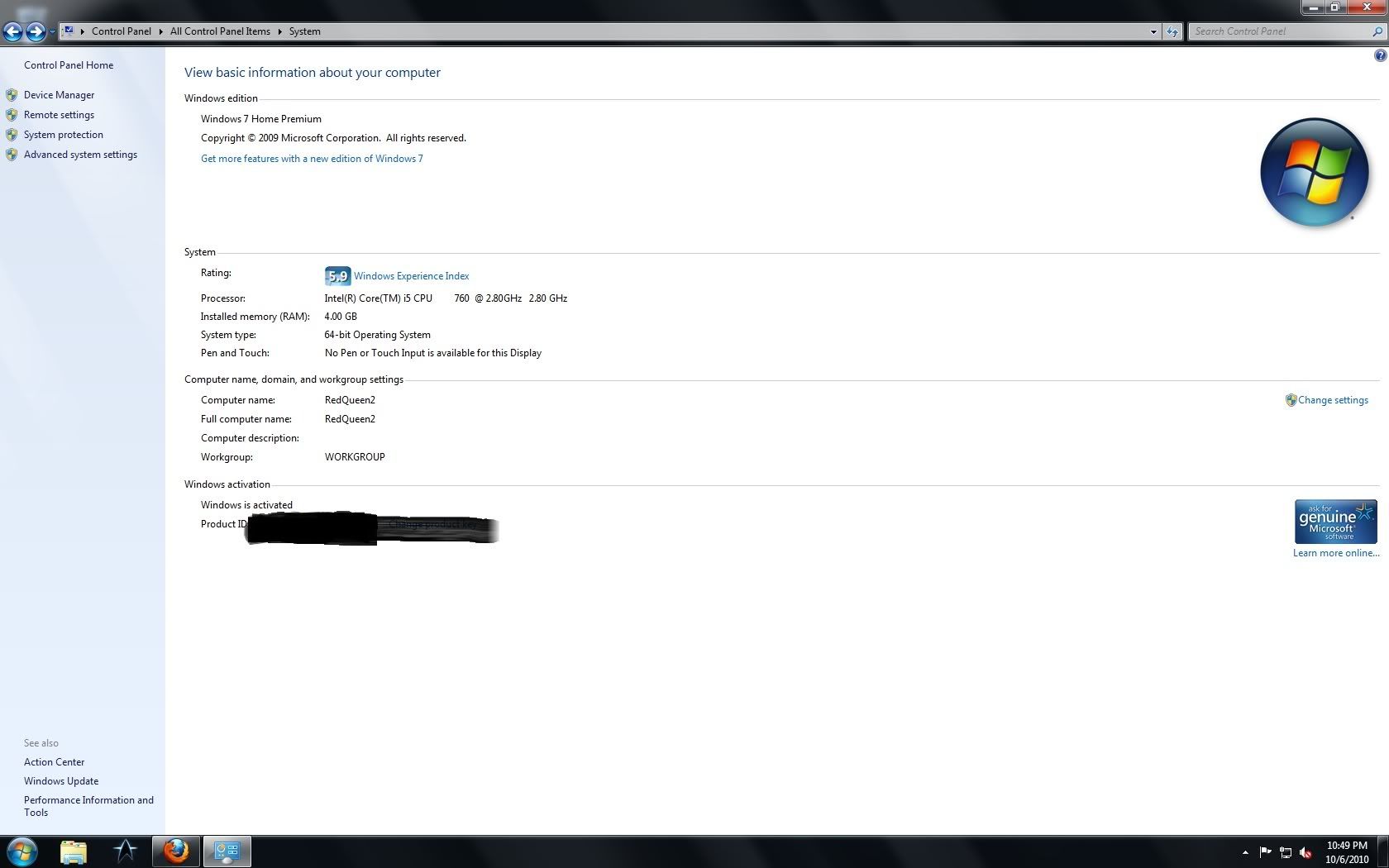
Task: Click 64-bit Operating System text
Action: (x=378, y=335)
